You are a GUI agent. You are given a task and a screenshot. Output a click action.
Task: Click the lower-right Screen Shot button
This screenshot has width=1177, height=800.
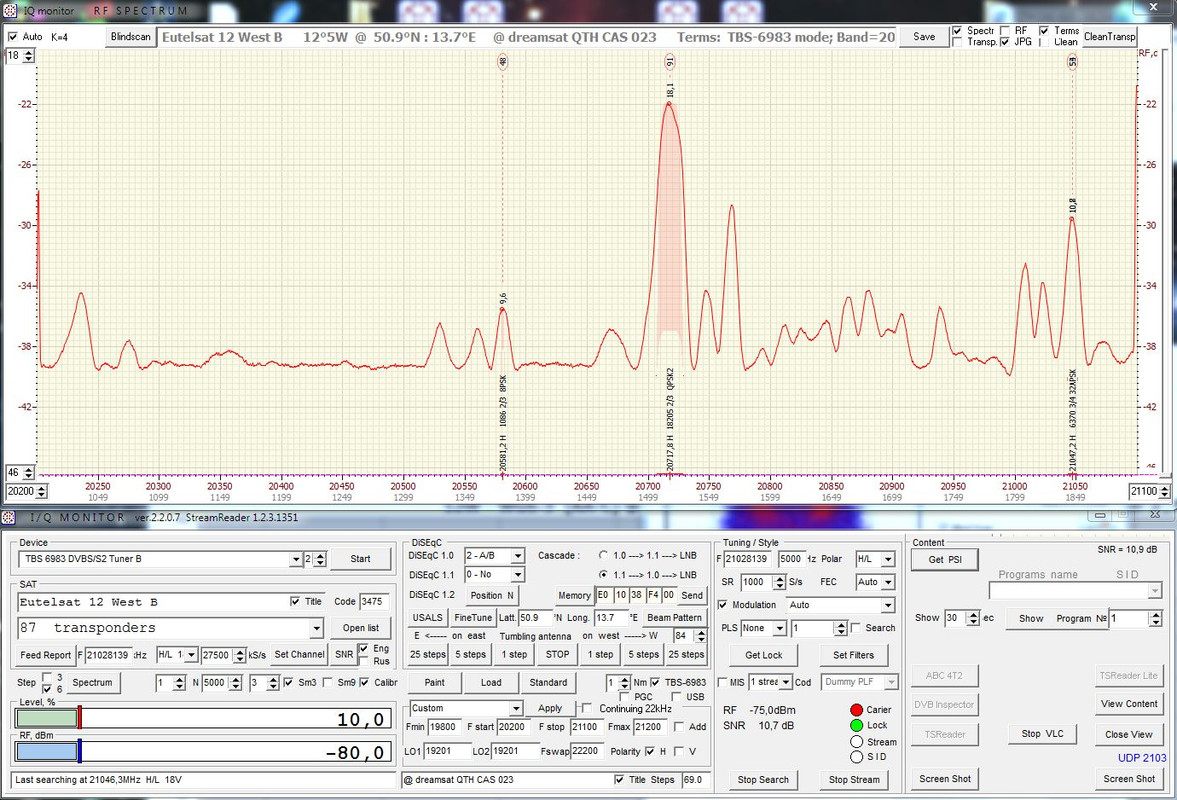[1129, 779]
